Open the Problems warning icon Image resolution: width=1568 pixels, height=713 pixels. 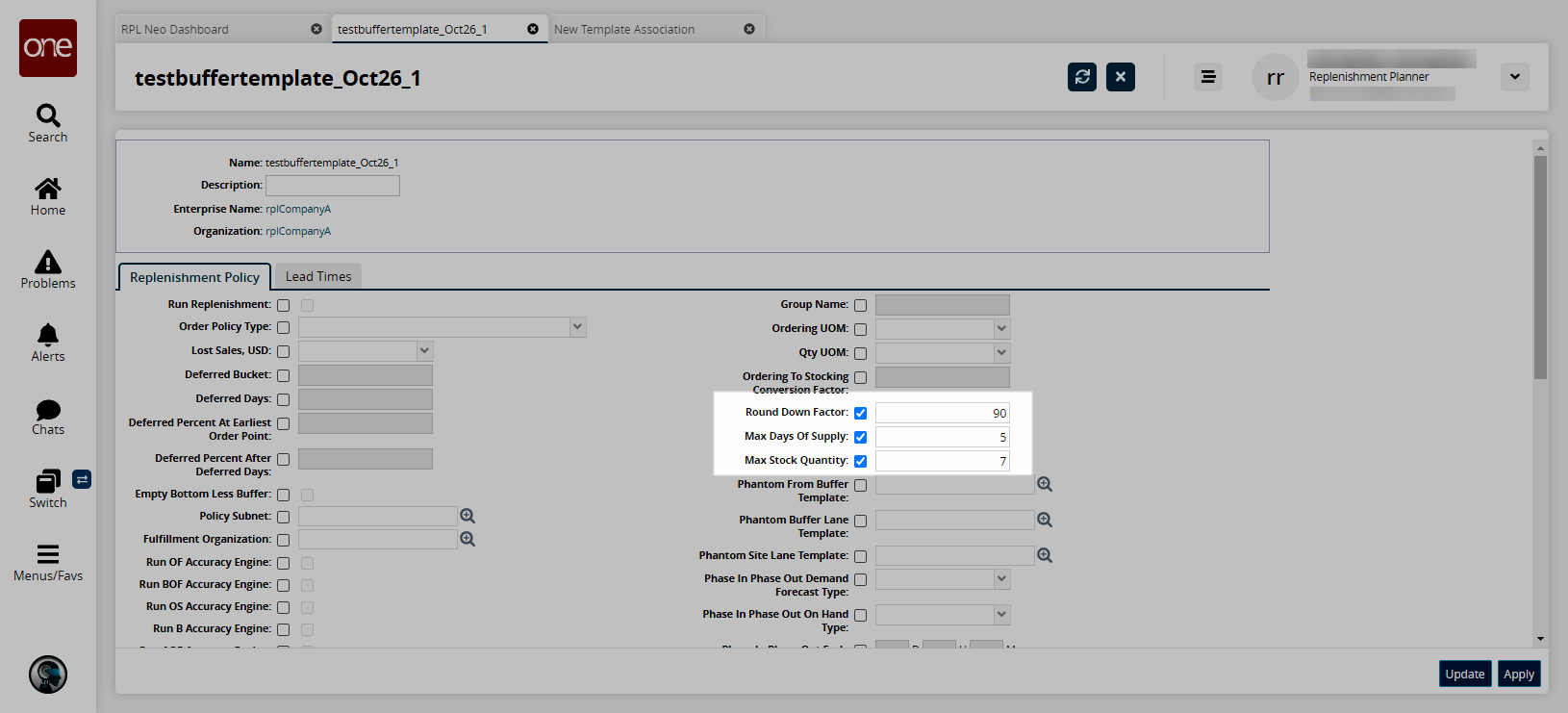coord(47,262)
